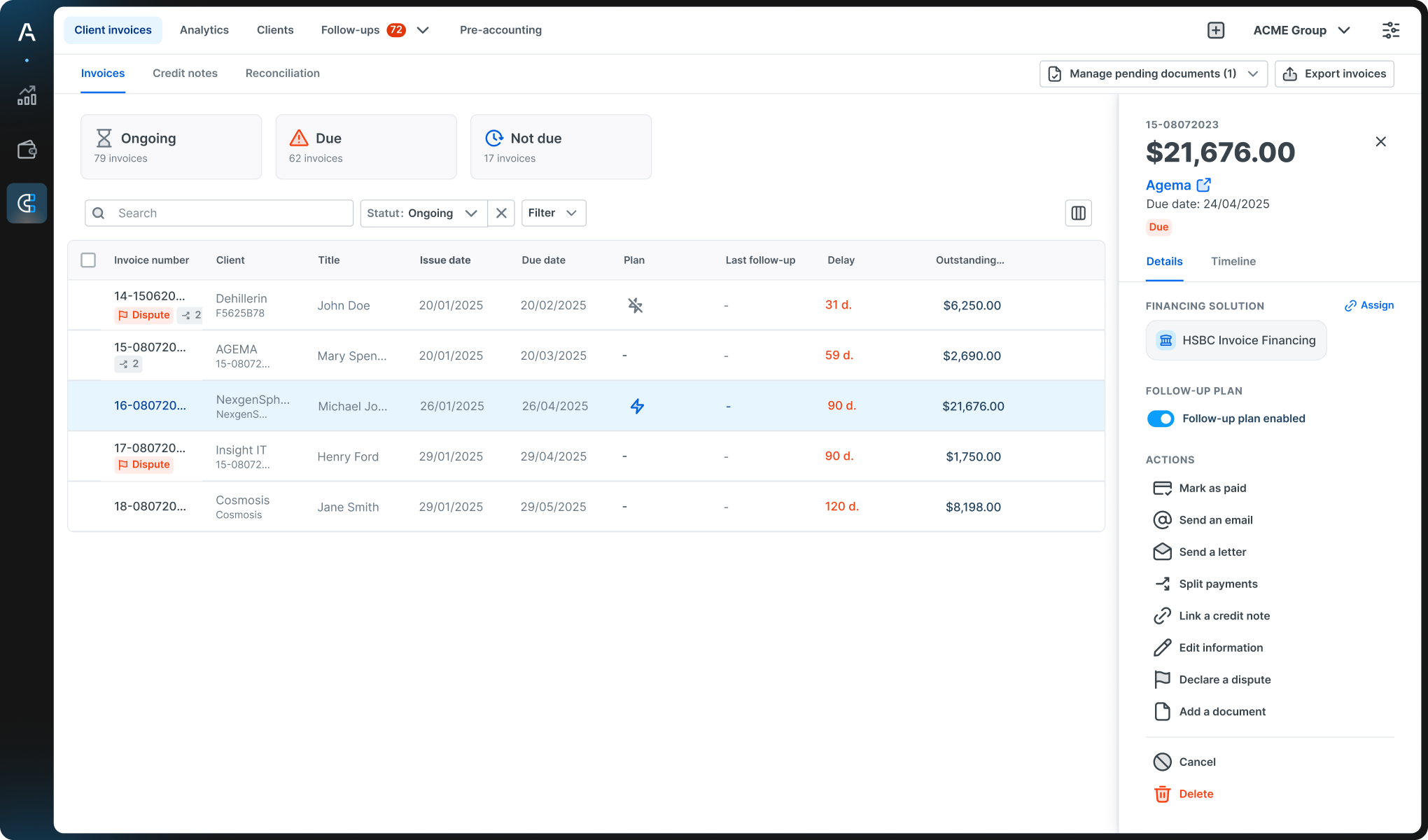Open the analytics icon in the left sidebar
Image resolution: width=1428 pixels, height=840 pixels.
point(27,96)
